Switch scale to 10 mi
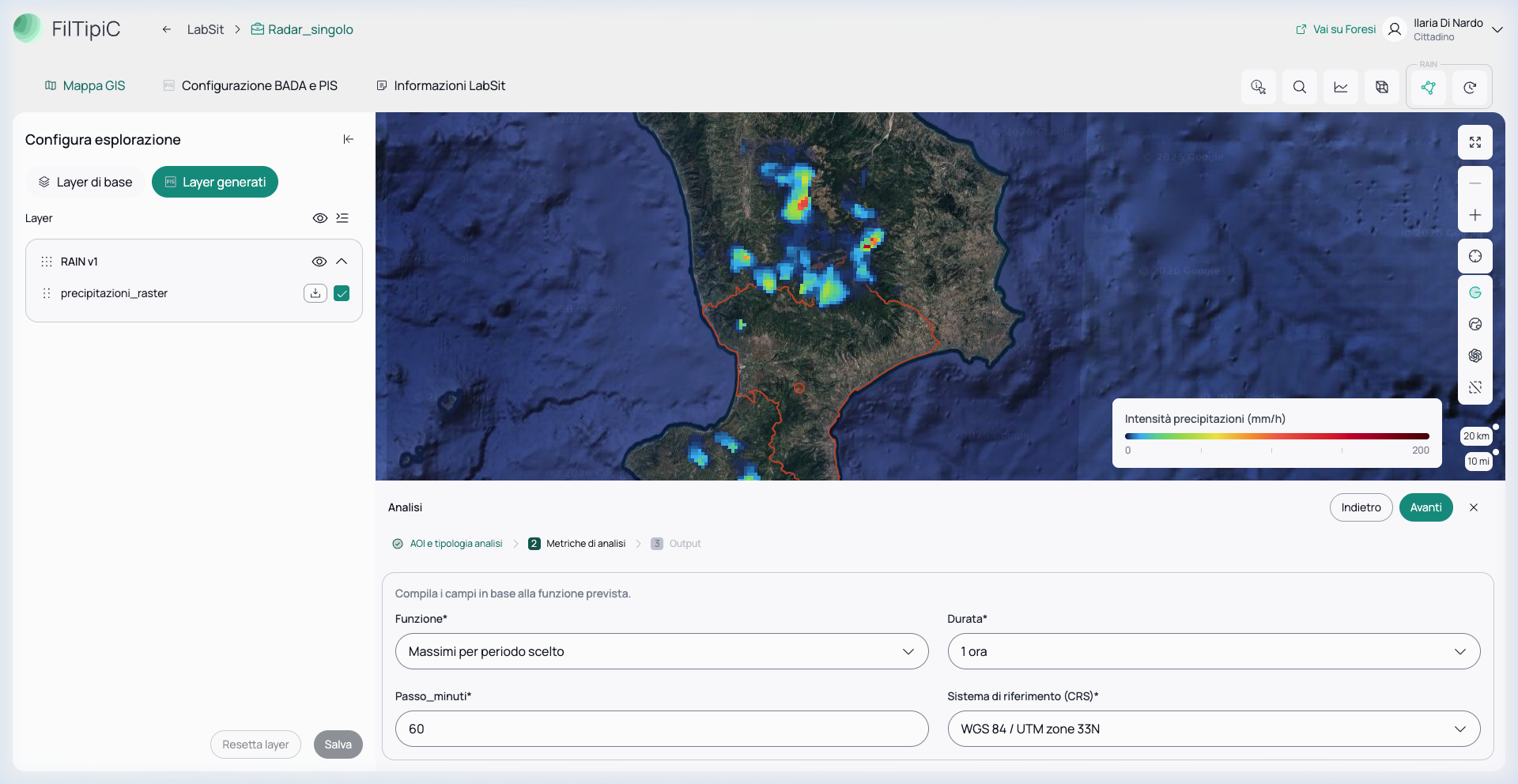Viewport: 1518px width, 784px height. coord(1478,462)
